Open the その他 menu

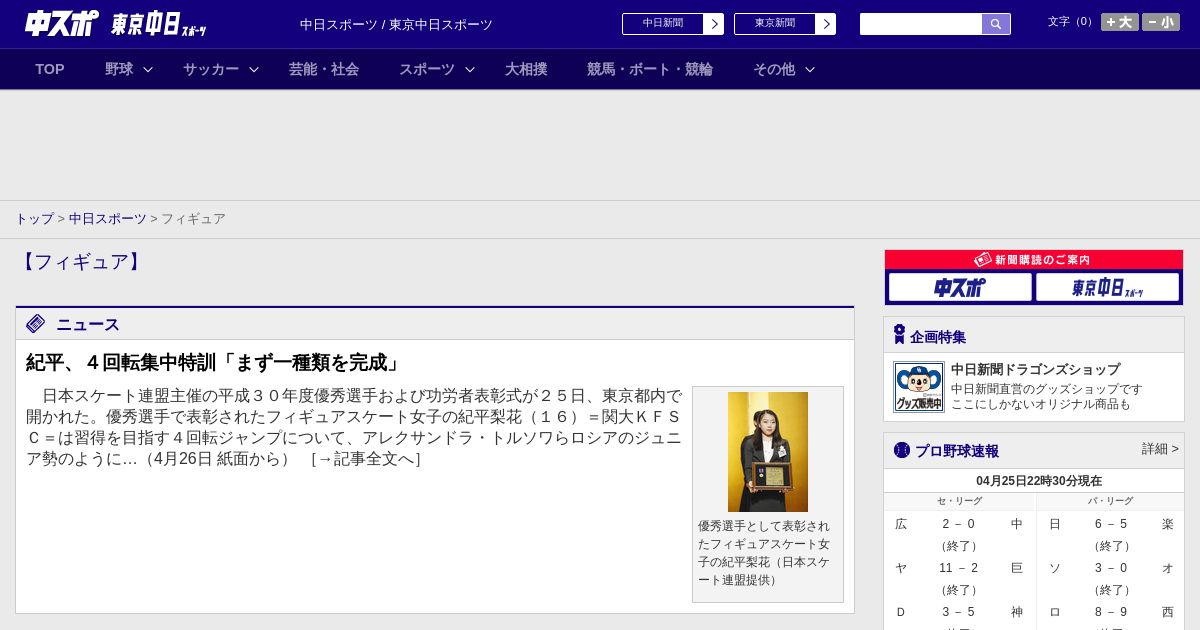tap(774, 69)
